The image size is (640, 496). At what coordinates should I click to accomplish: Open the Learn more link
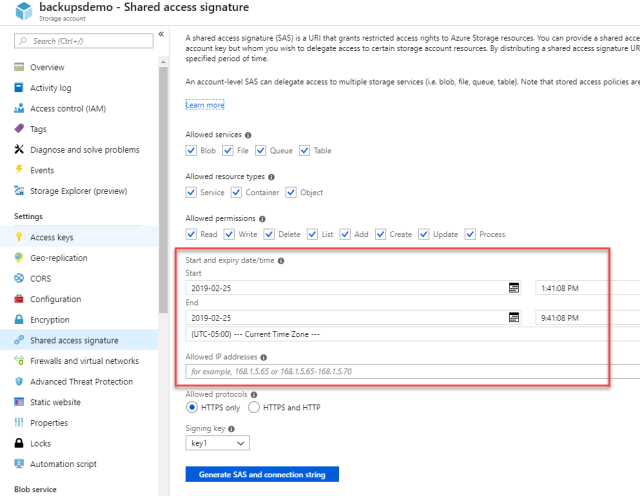click(x=205, y=105)
